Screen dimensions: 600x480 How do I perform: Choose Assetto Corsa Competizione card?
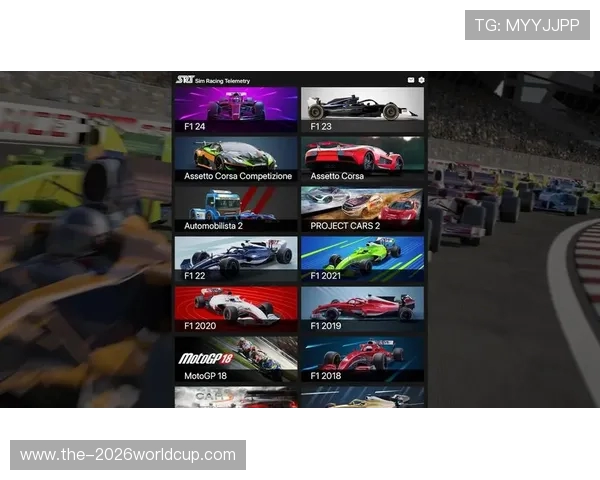tap(236, 159)
